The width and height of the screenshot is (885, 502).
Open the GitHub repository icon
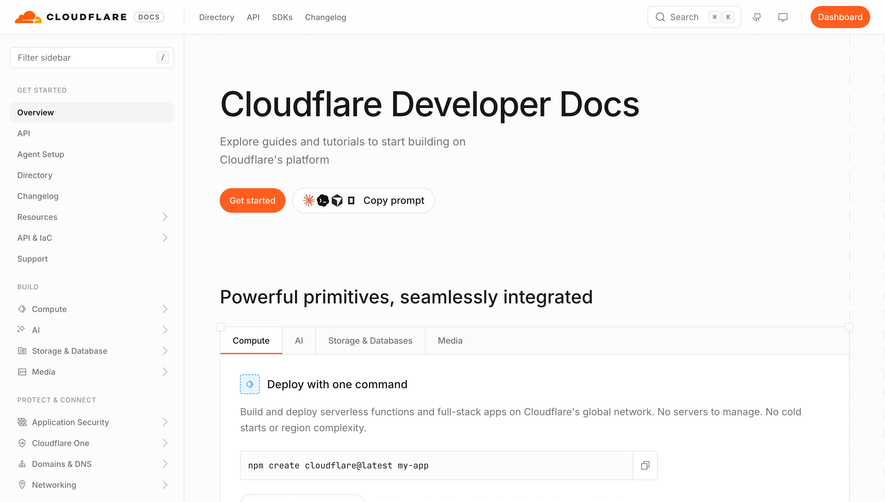757,17
